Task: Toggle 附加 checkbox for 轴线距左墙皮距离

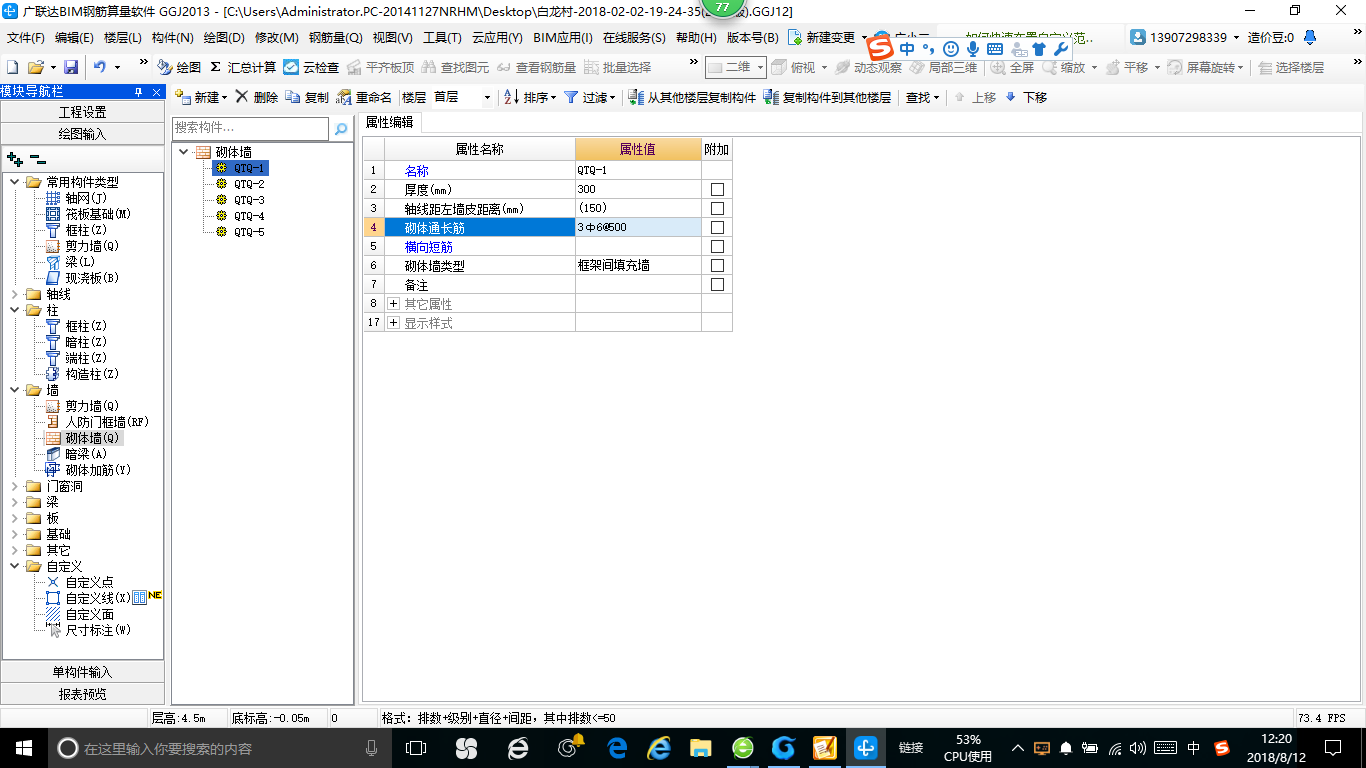Action: 717,208
